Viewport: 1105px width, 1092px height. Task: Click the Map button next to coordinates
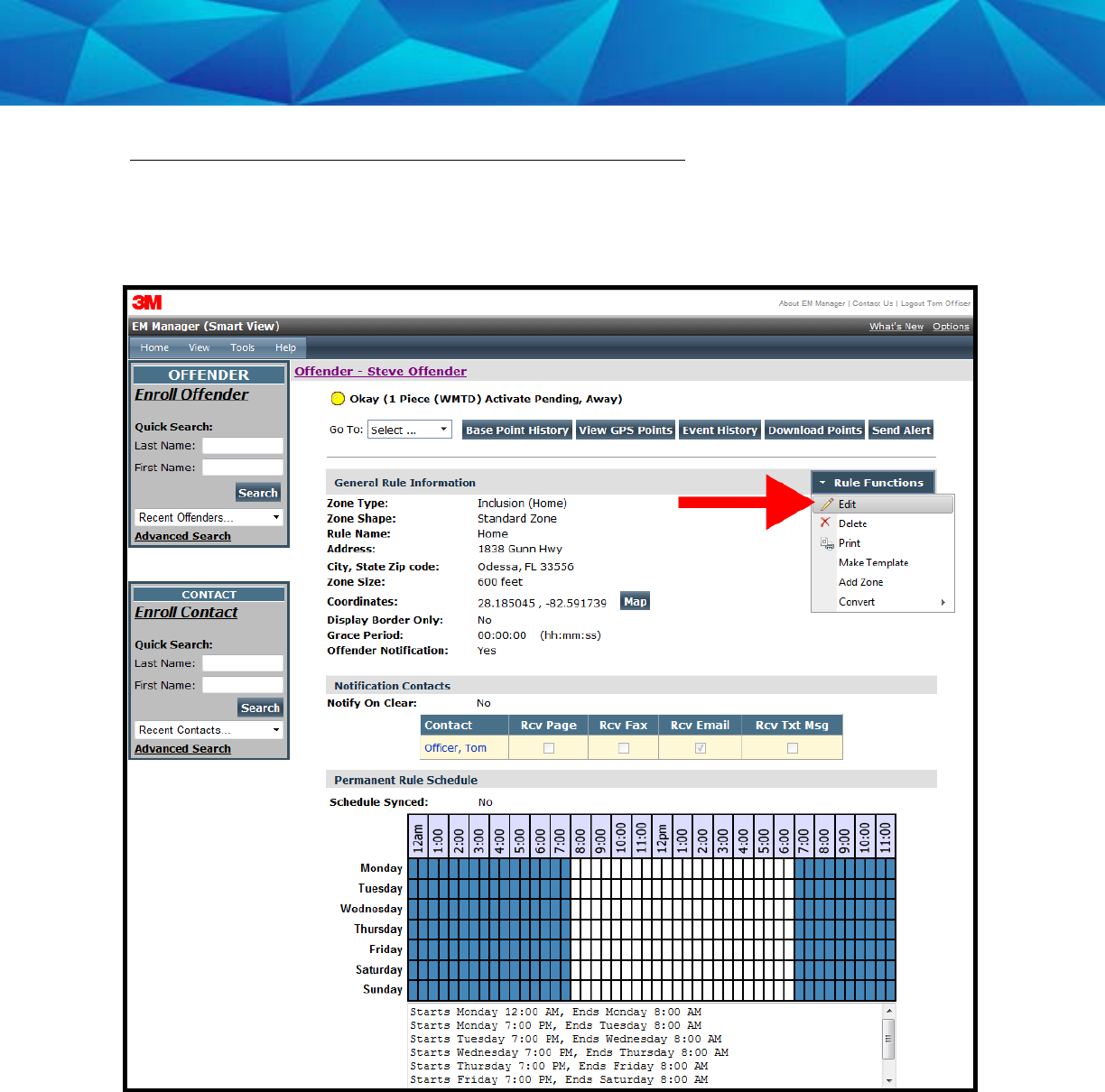pyautogui.click(x=636, y=602)
